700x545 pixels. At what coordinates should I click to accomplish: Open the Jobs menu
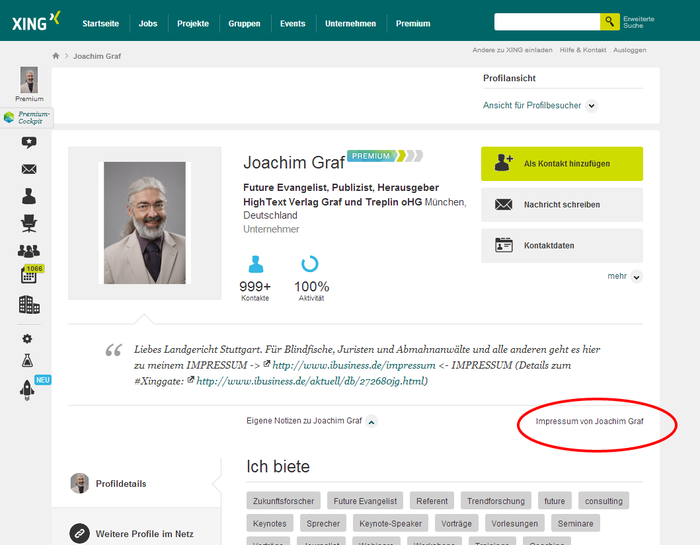click(148, 24)
